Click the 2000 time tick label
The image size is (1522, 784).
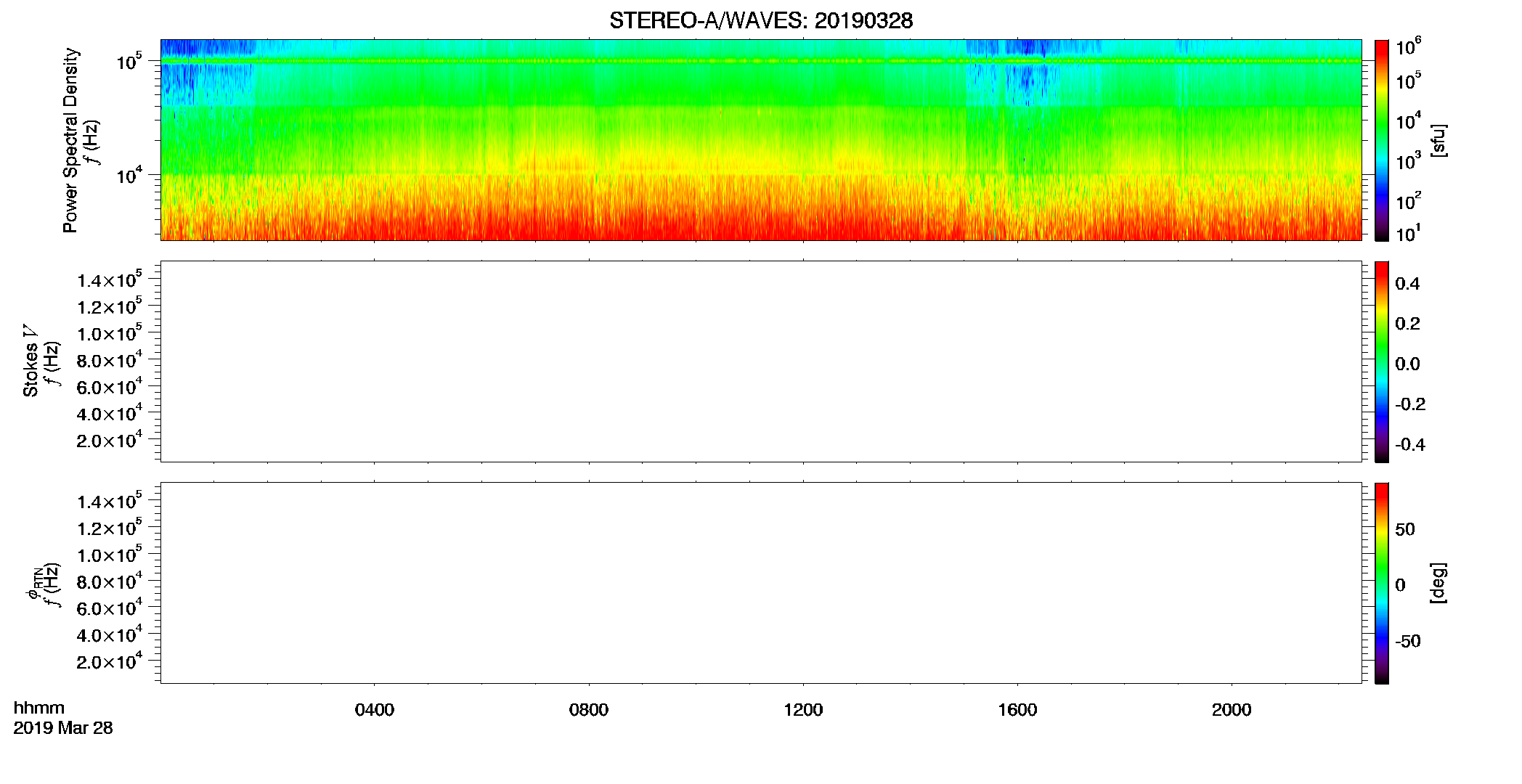pyautogui.click(x=1232, y=710)
